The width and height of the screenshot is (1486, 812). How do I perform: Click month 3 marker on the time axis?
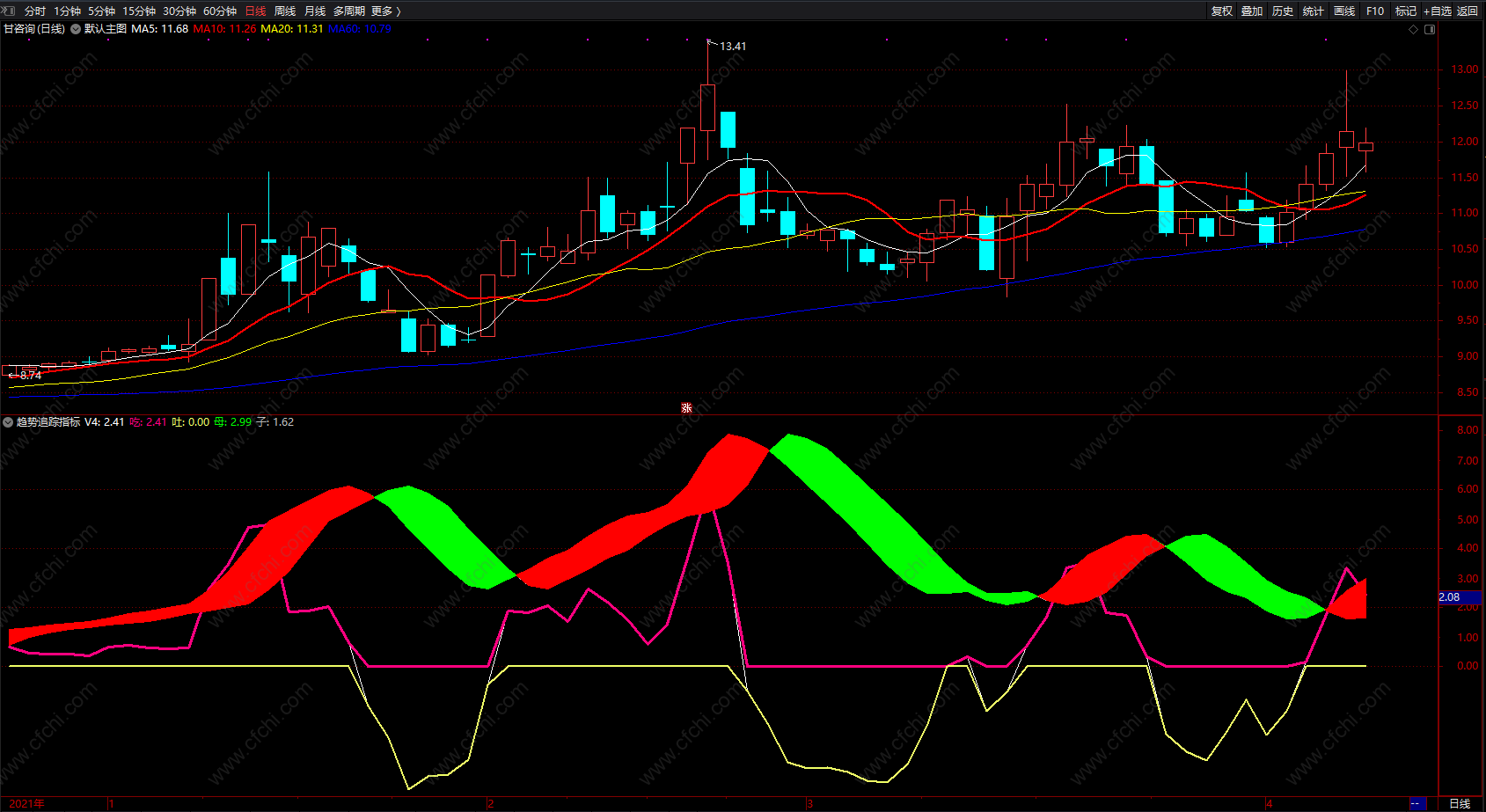point(809,804)
